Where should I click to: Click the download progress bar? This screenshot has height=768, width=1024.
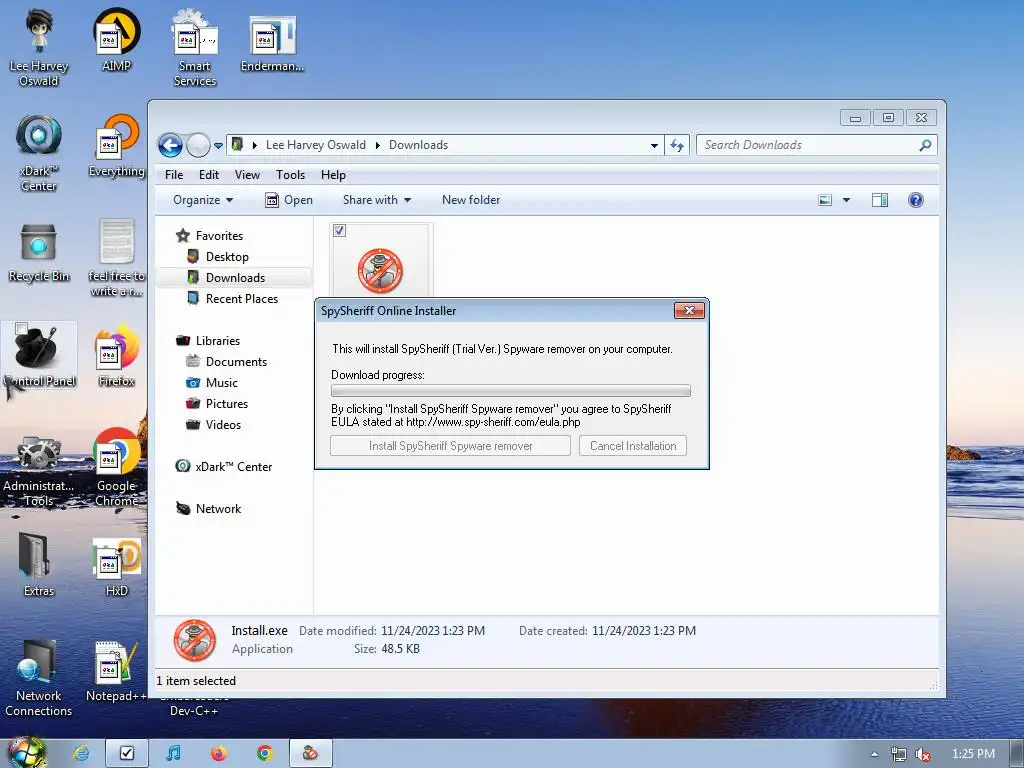pyautogui.click(x=511, y=391)
